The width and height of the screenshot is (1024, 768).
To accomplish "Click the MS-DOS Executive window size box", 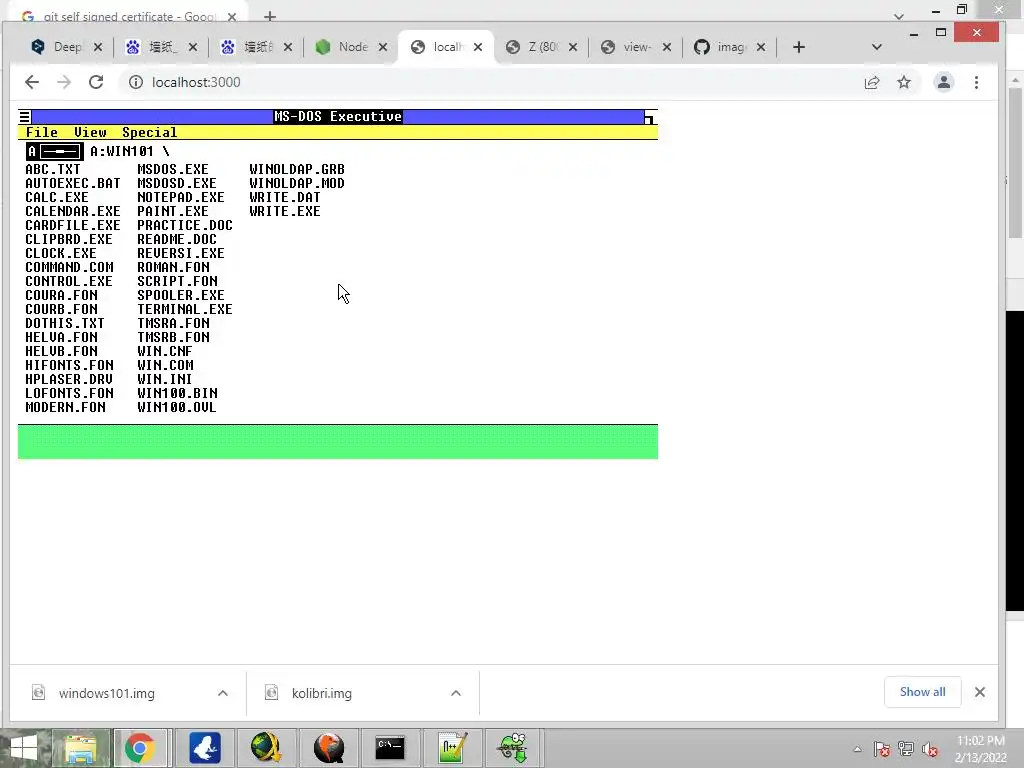I will pos(650,117).
